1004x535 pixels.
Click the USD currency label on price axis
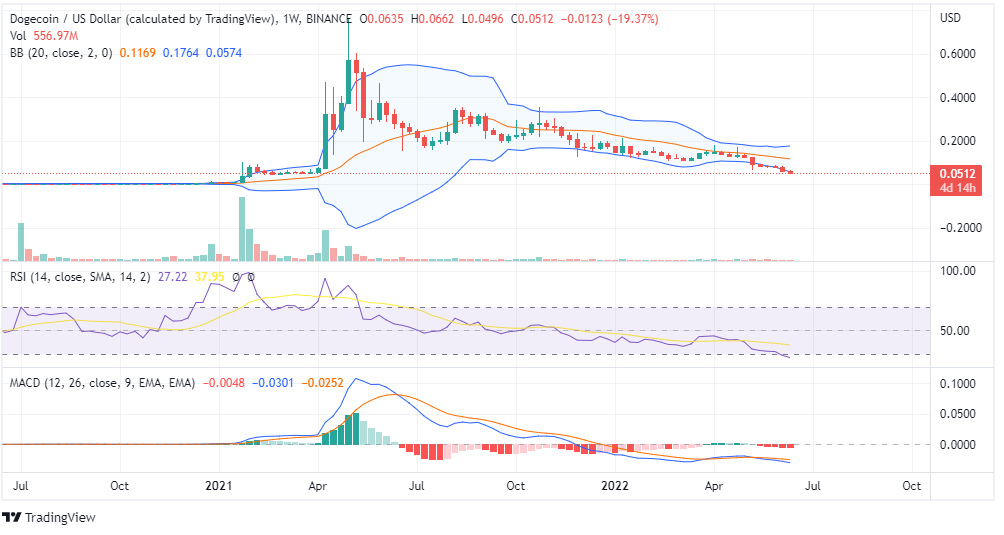[x=950, y=18]
